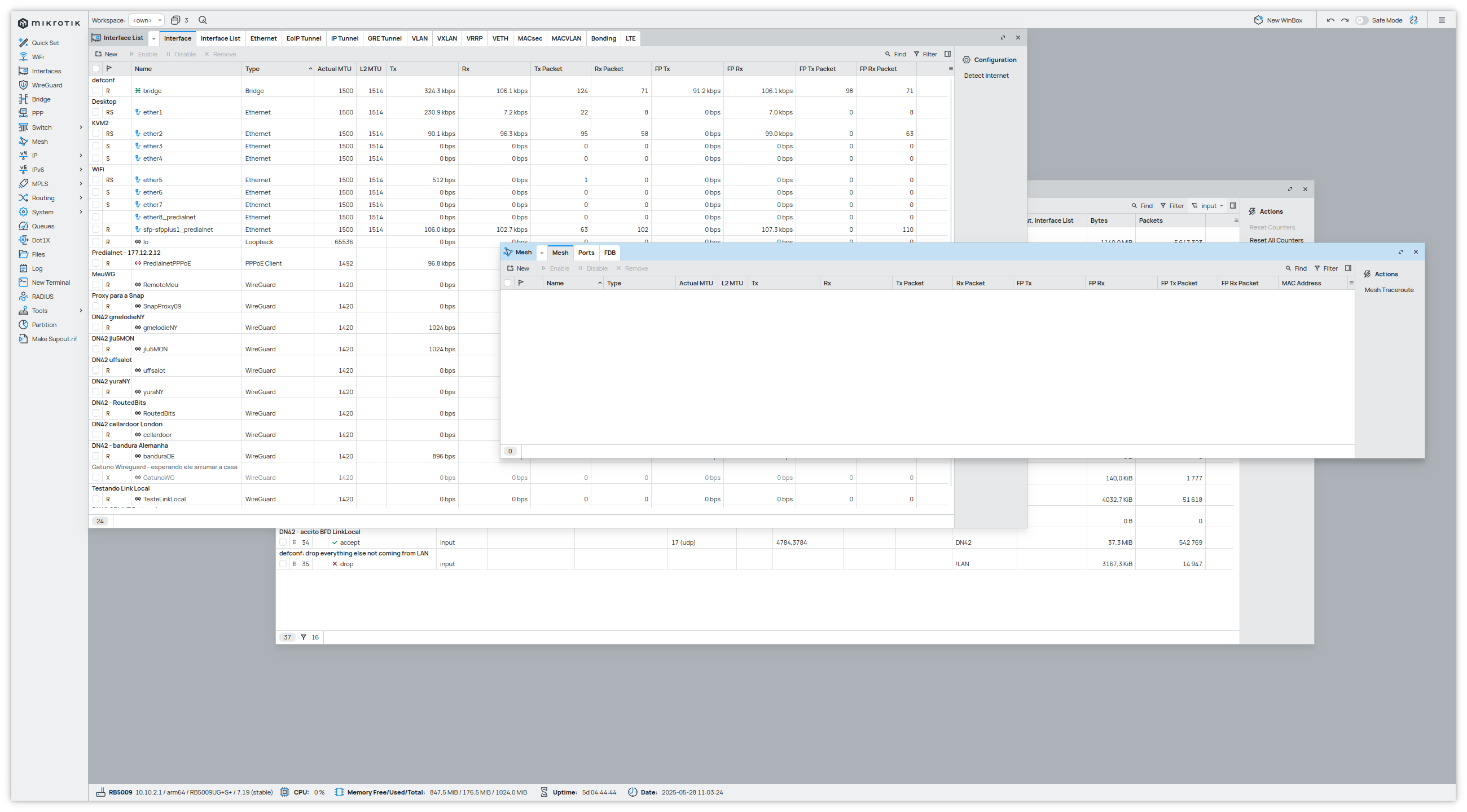Open the Interface List window title dropdown arrow
Viewport: 1467px width, 812px height.
(x=154, y=38)
